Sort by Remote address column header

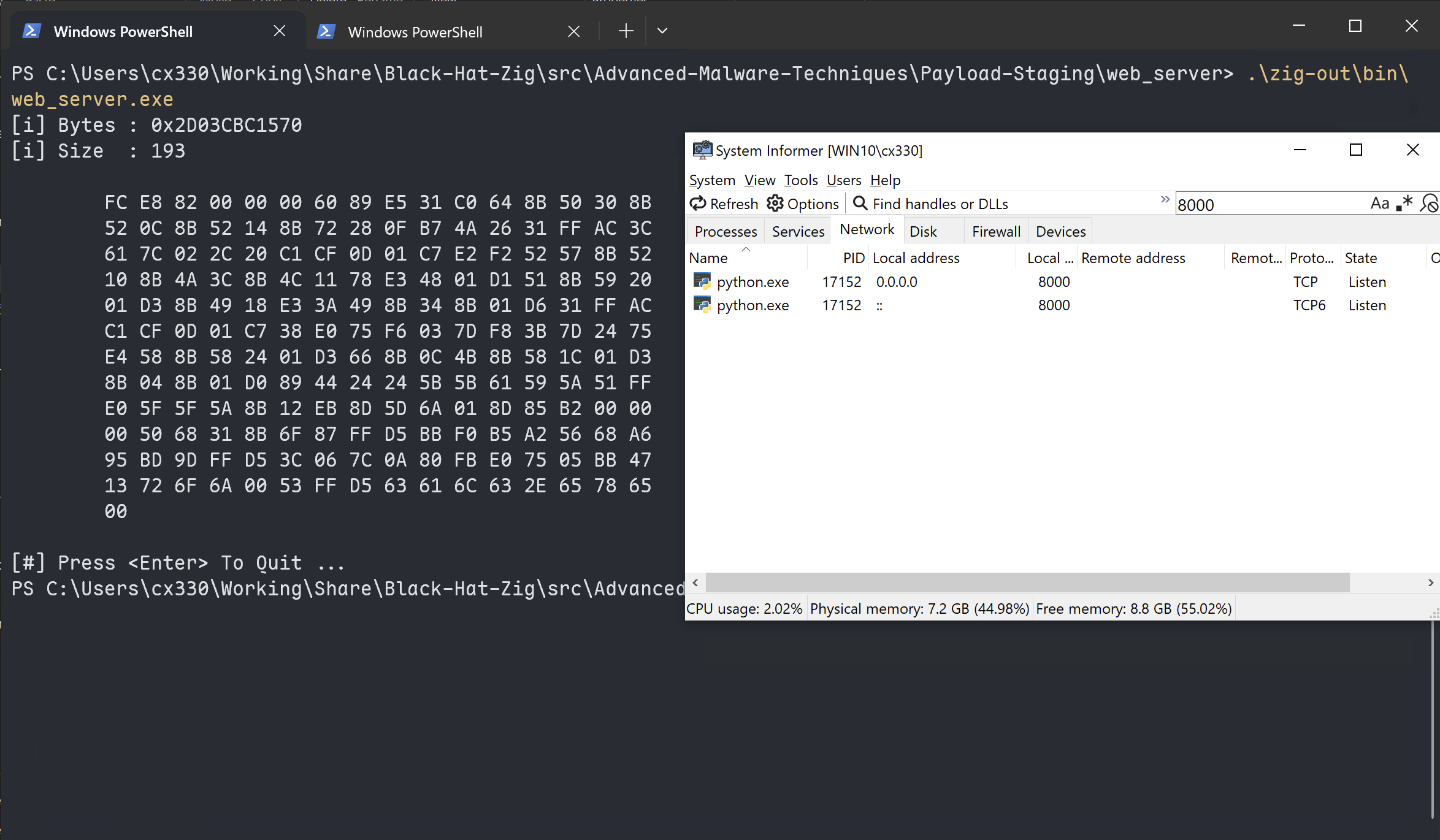(x=1151, y=258)
